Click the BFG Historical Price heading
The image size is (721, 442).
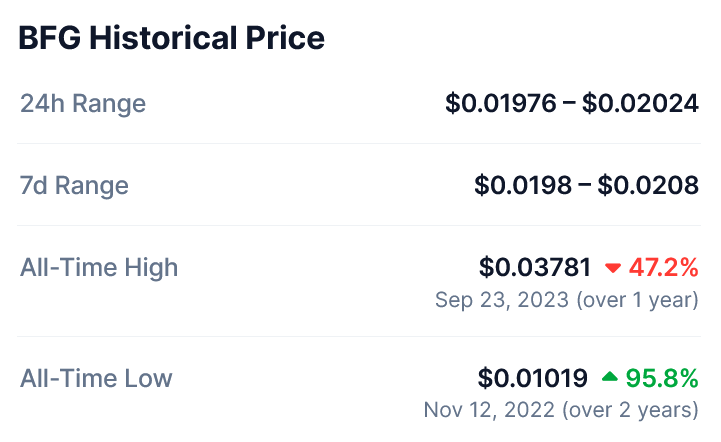click(172, 38)
